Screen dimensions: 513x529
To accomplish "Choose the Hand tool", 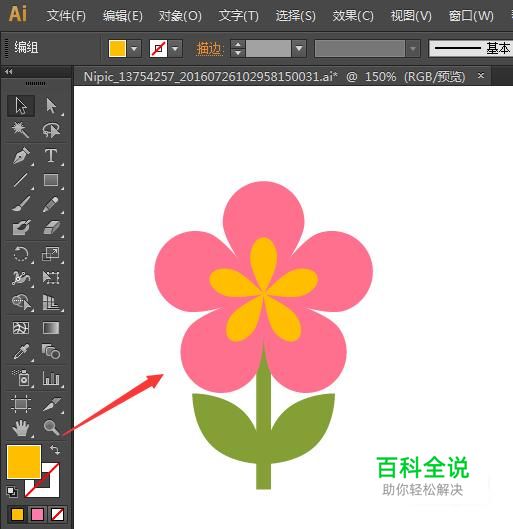I will pos(21,428).
